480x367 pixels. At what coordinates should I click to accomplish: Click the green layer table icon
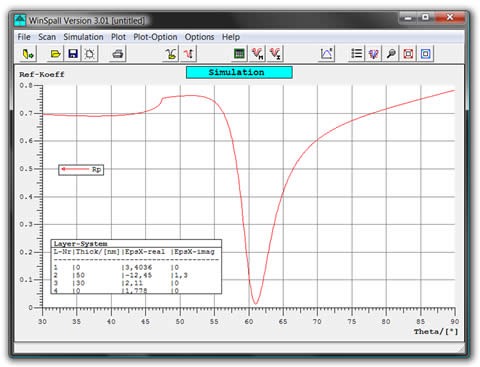(239, 54)
